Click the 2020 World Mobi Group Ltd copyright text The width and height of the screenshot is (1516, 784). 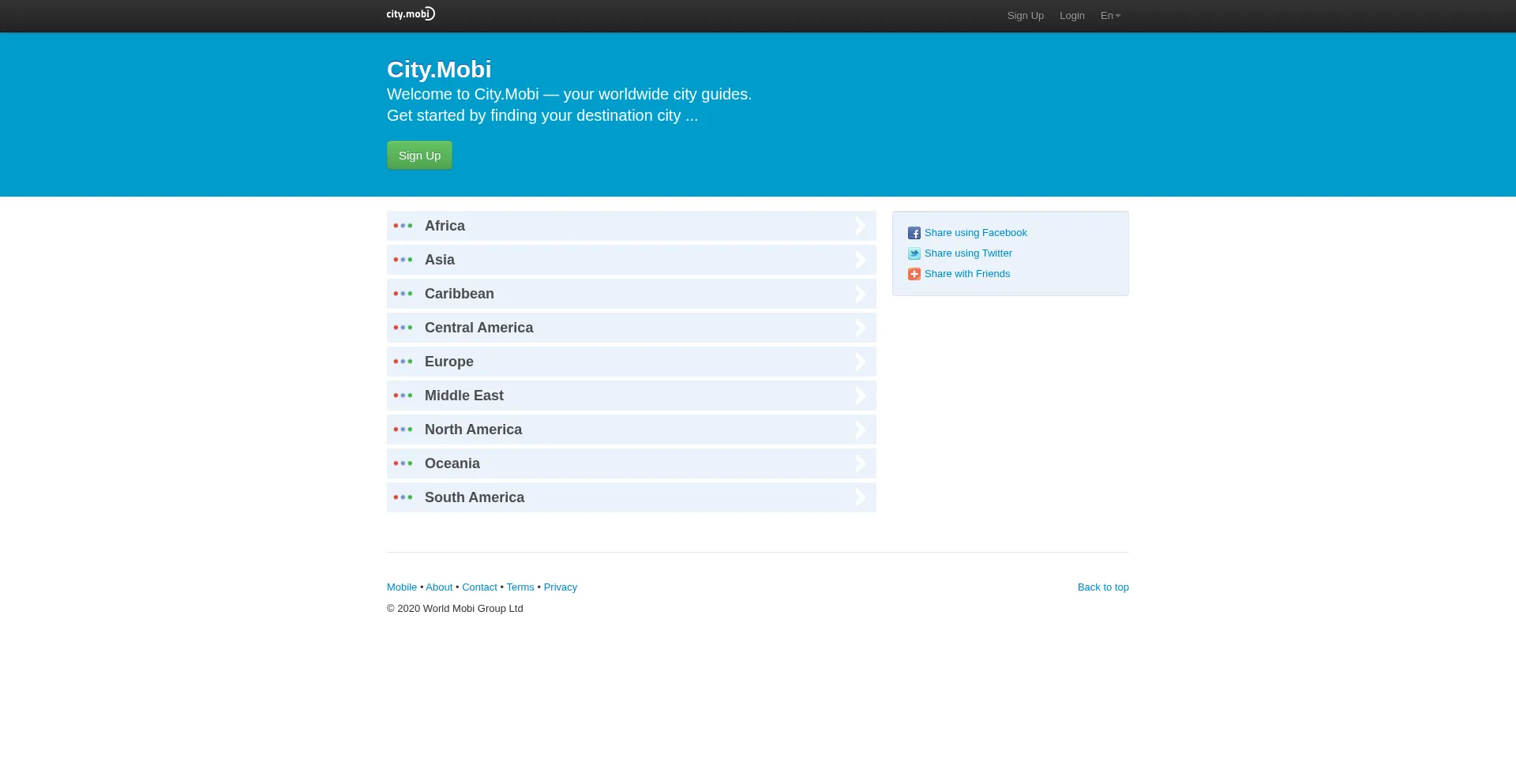click(x=455, y=609)
